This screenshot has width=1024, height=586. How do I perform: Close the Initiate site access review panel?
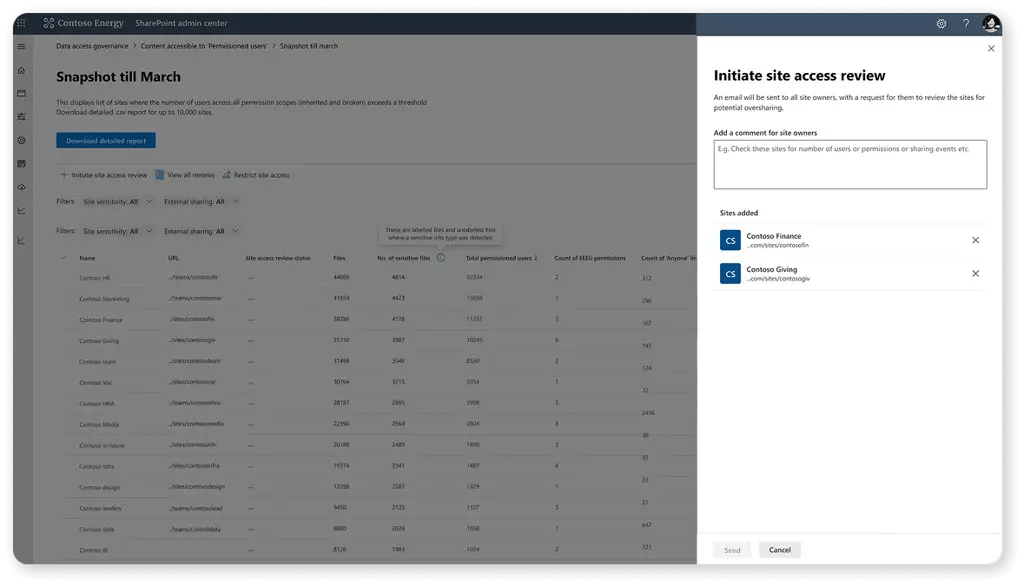991,48
